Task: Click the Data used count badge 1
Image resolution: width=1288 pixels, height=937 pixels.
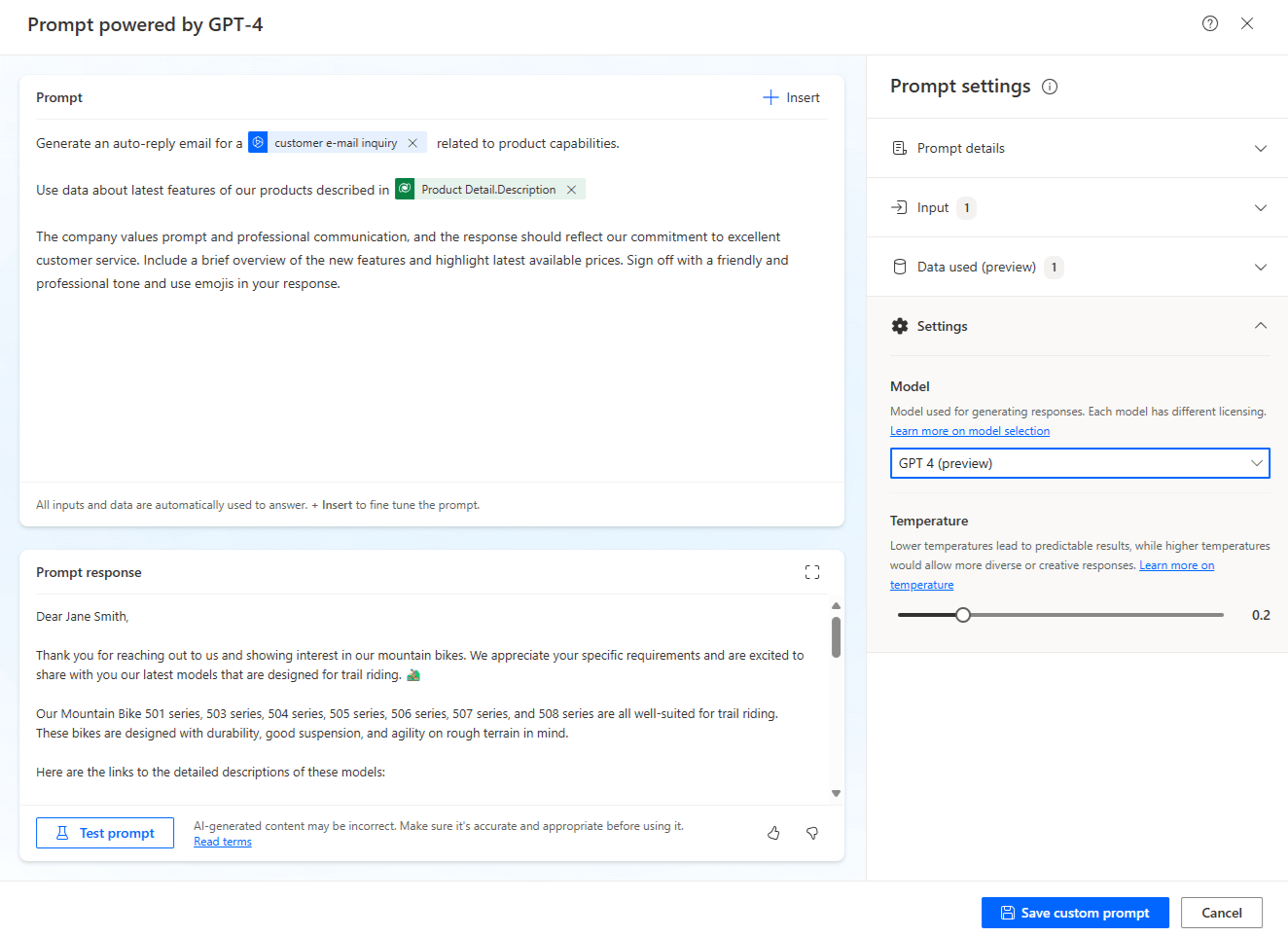Action: point(1054,267)
